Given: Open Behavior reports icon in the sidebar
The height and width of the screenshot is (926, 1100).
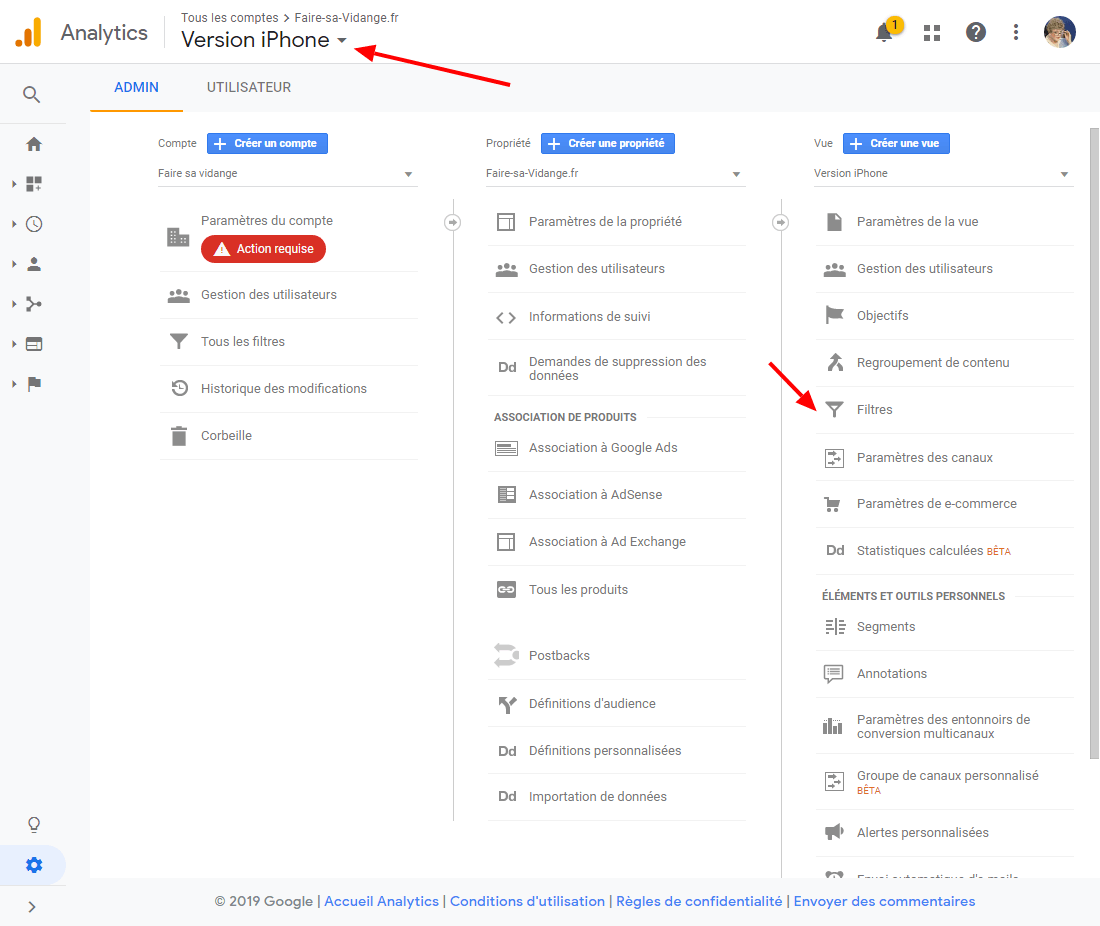Looking at the screenshot, I should [34, 344].
